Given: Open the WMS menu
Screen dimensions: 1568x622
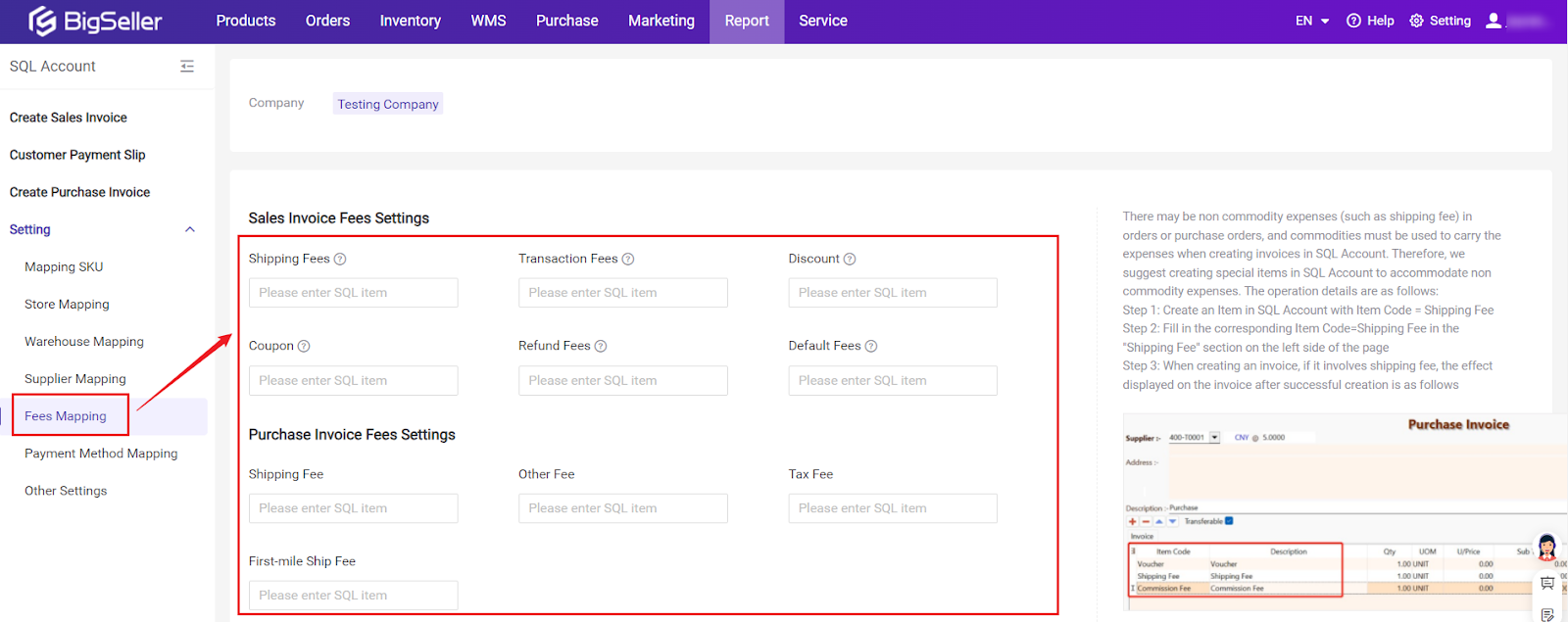Looking at the screenshot, I should pos(488,21).
